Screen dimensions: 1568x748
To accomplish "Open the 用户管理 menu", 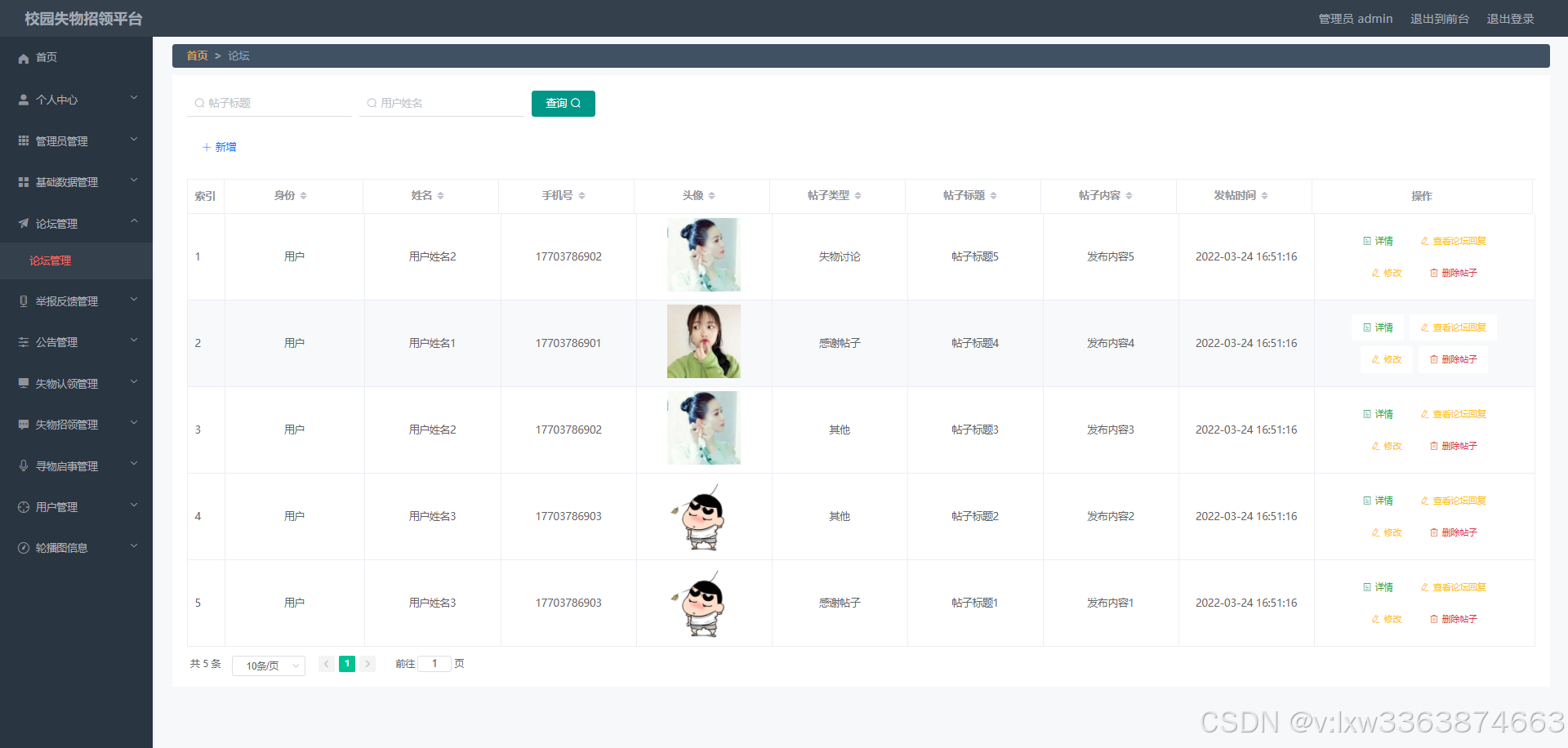I will click(x=76, y=507).
